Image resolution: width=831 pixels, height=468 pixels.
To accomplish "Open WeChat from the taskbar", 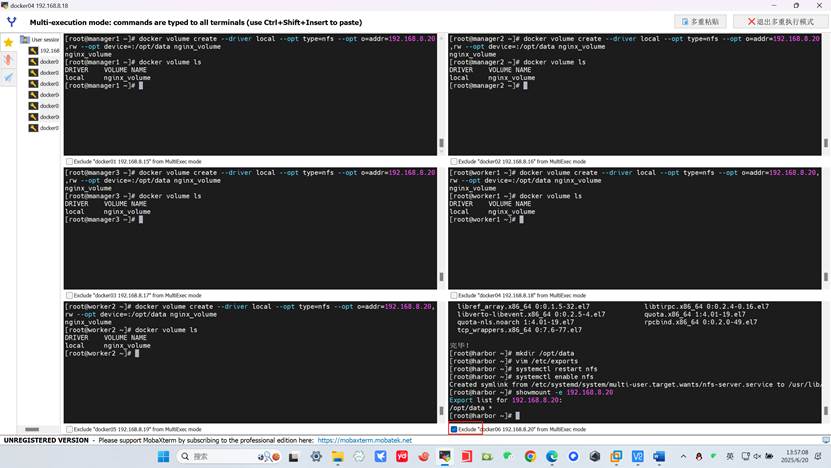I will point(508,456).
